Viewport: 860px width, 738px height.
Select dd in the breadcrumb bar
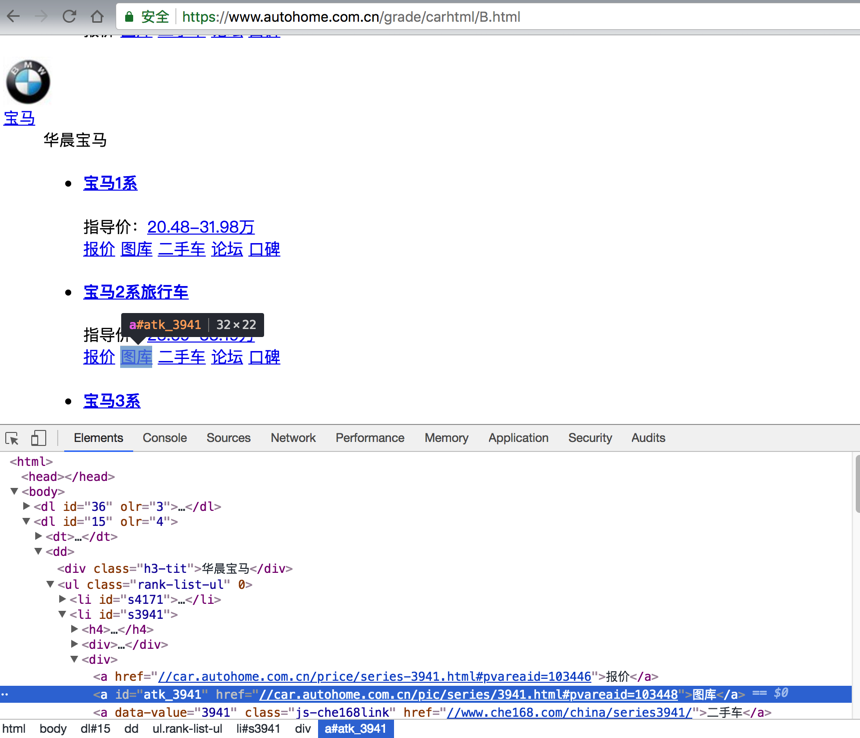pyautogui.click(x=131, y=729)
